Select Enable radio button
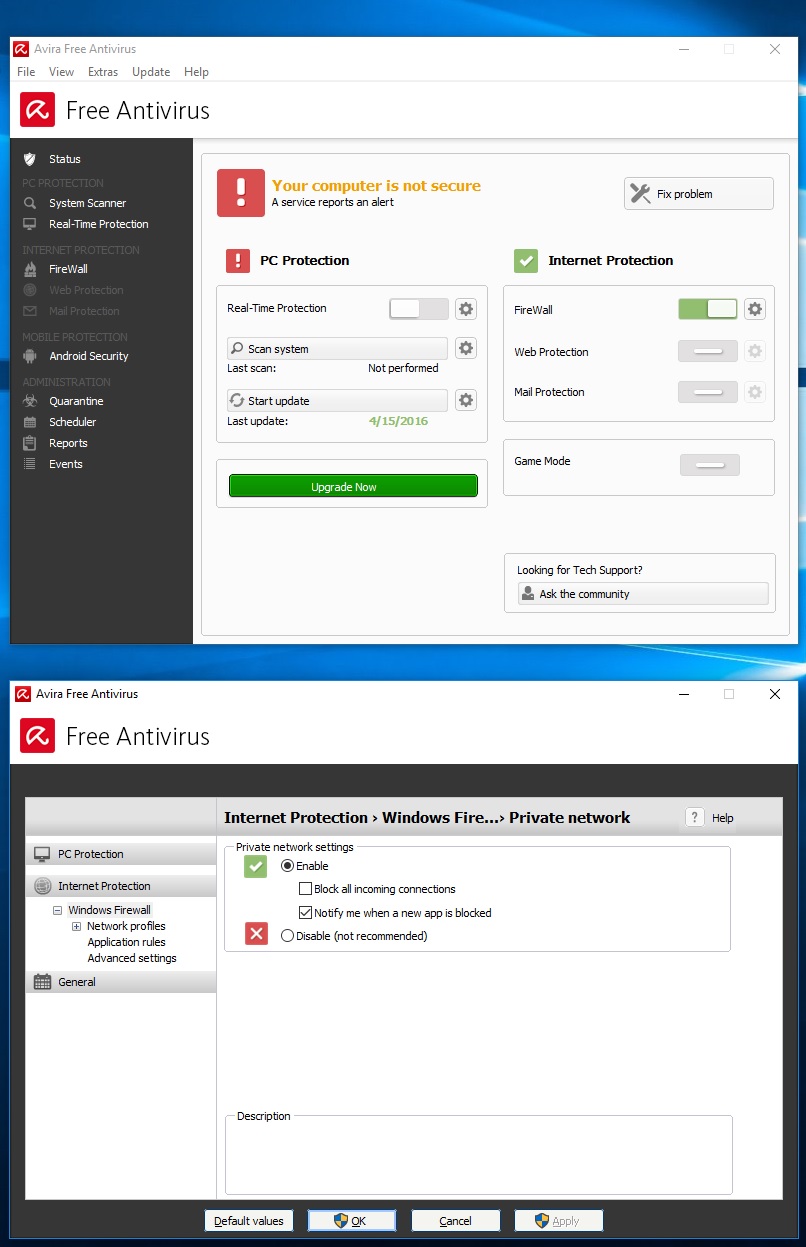This screenshot has height=1247, width=806. coord(288,866)
